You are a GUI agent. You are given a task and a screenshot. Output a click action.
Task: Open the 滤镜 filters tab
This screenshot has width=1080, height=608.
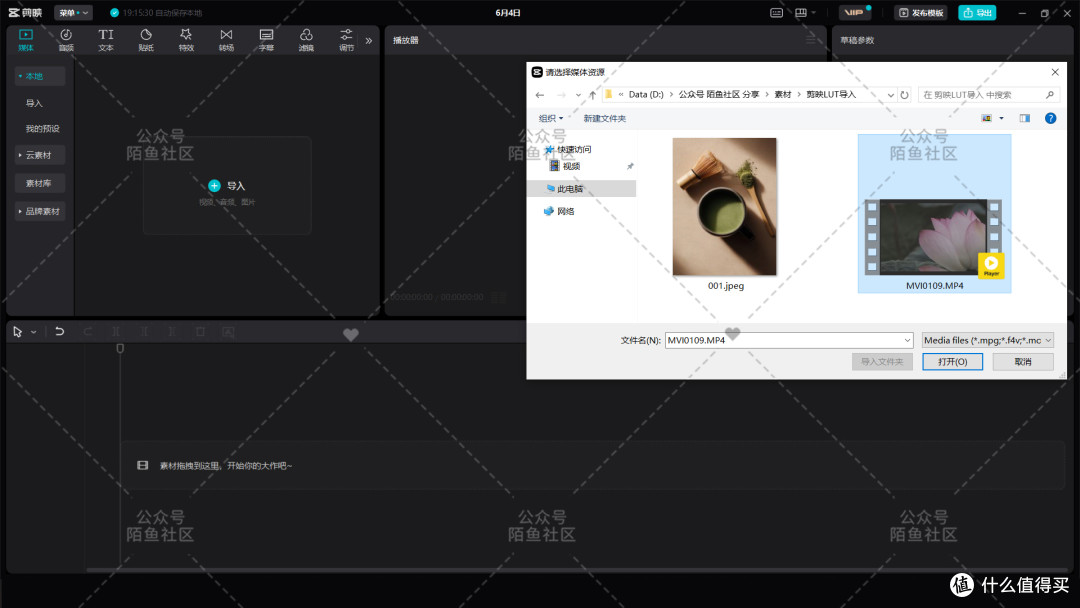point(307,40)
